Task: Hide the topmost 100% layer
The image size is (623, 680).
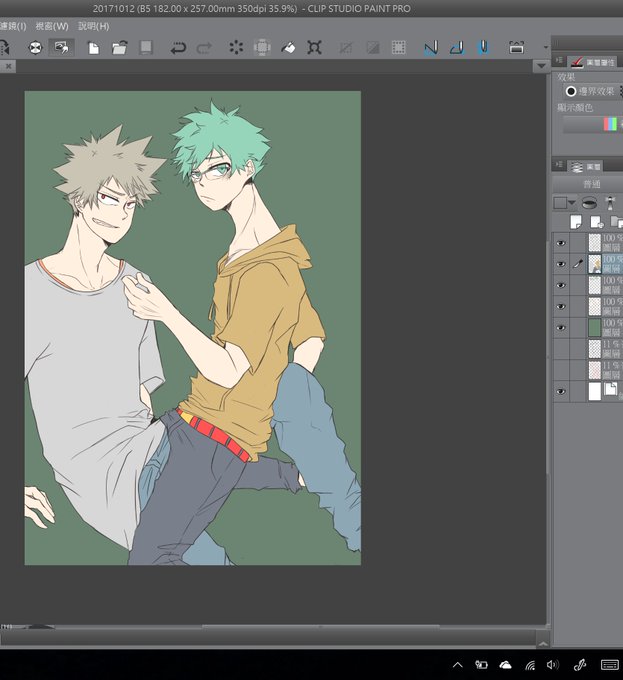Action: tap(561, 243)
